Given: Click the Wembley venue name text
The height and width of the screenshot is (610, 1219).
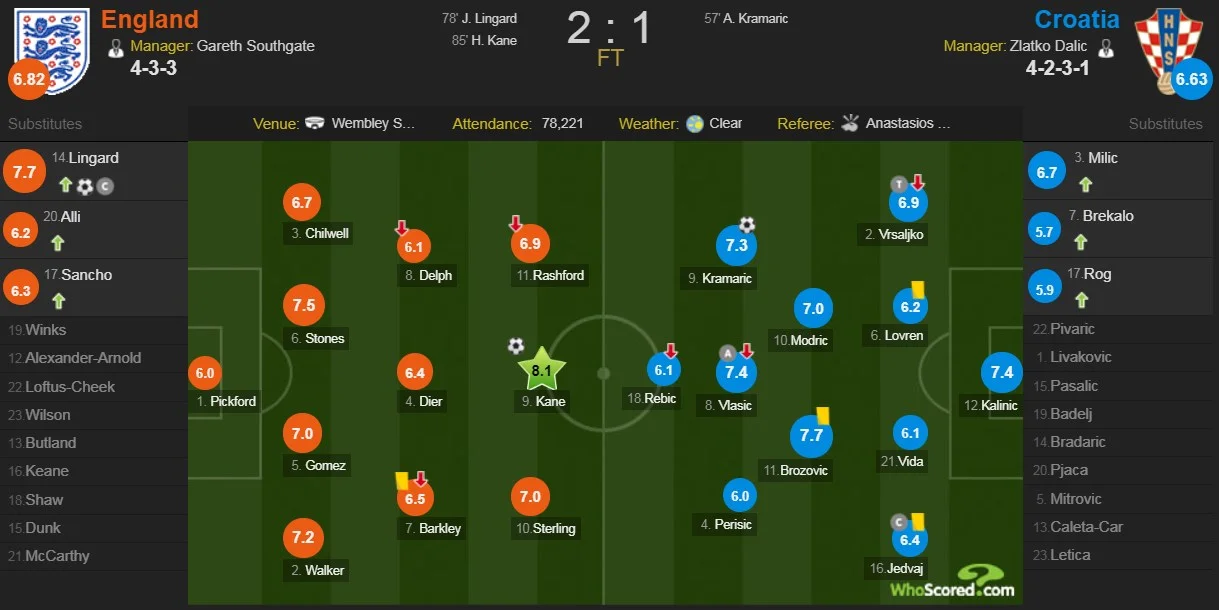Looking at the screenshot, I should pos(373,123).
